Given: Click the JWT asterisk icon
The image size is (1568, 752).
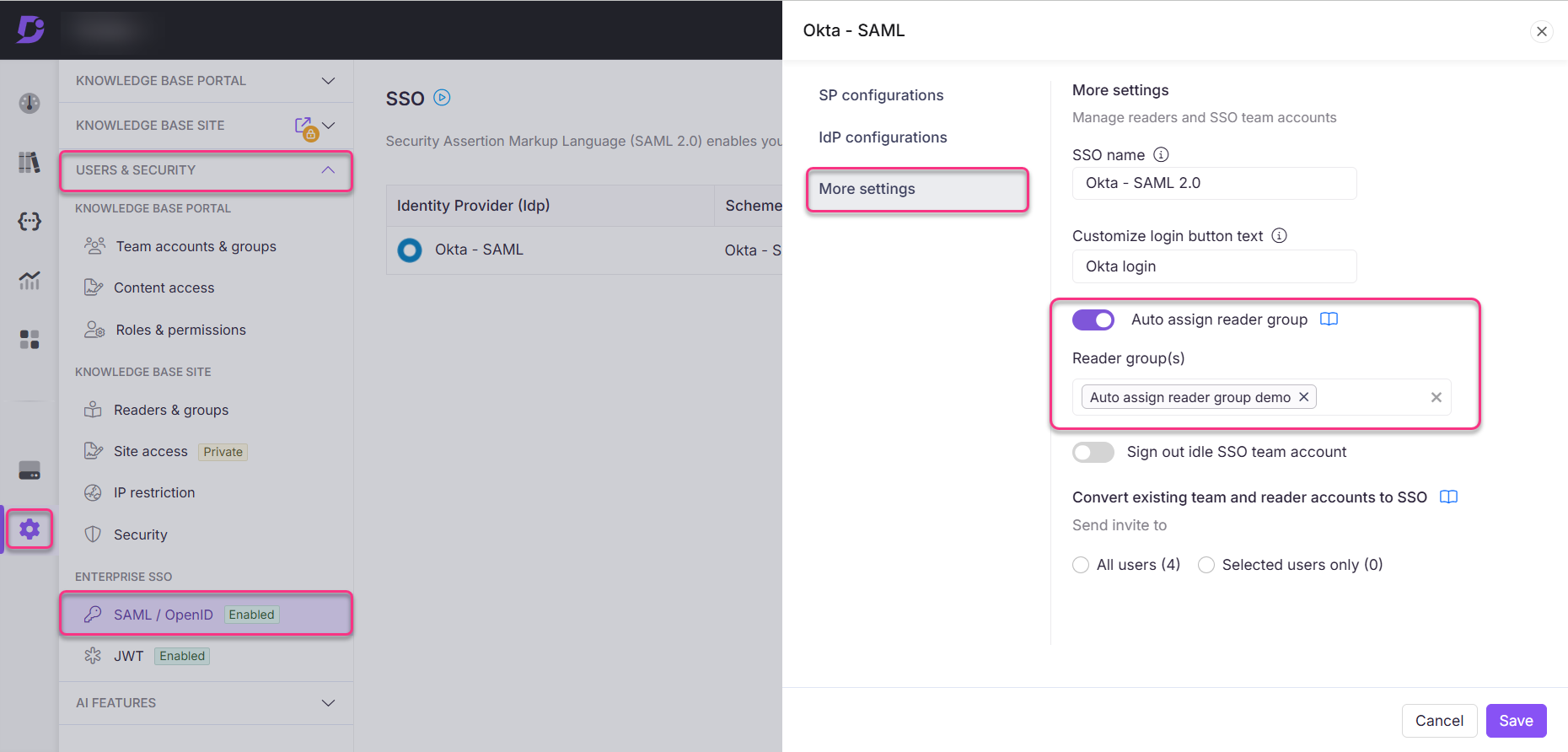Looking at the screenshot, I should coord(93,655).
